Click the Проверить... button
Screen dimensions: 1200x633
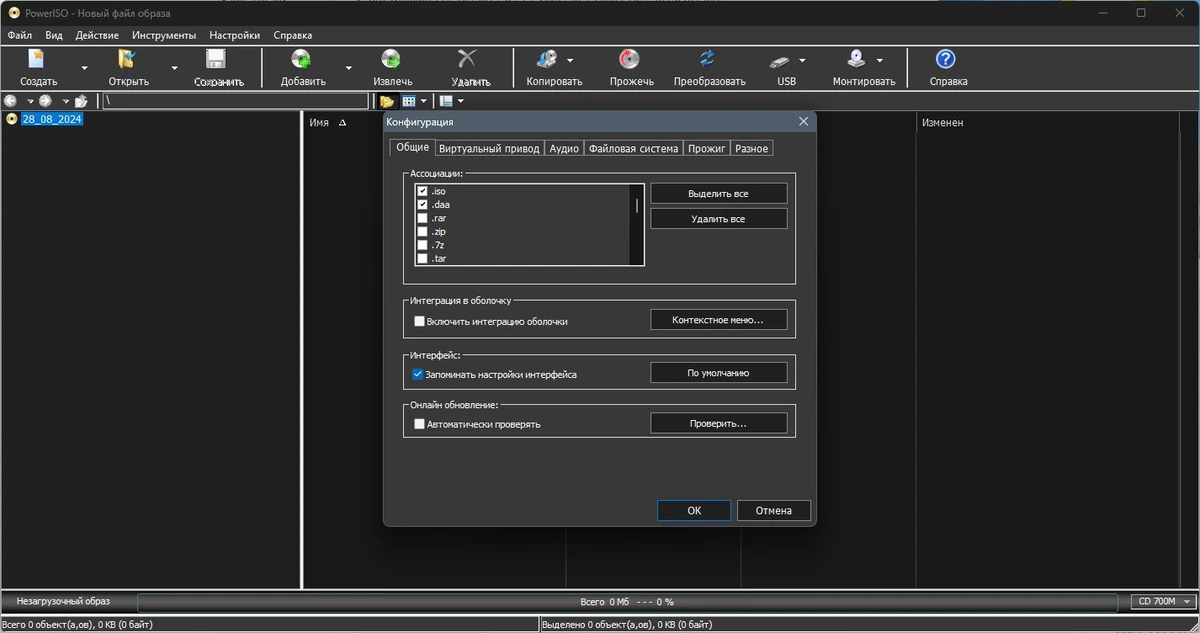(718, 423)
